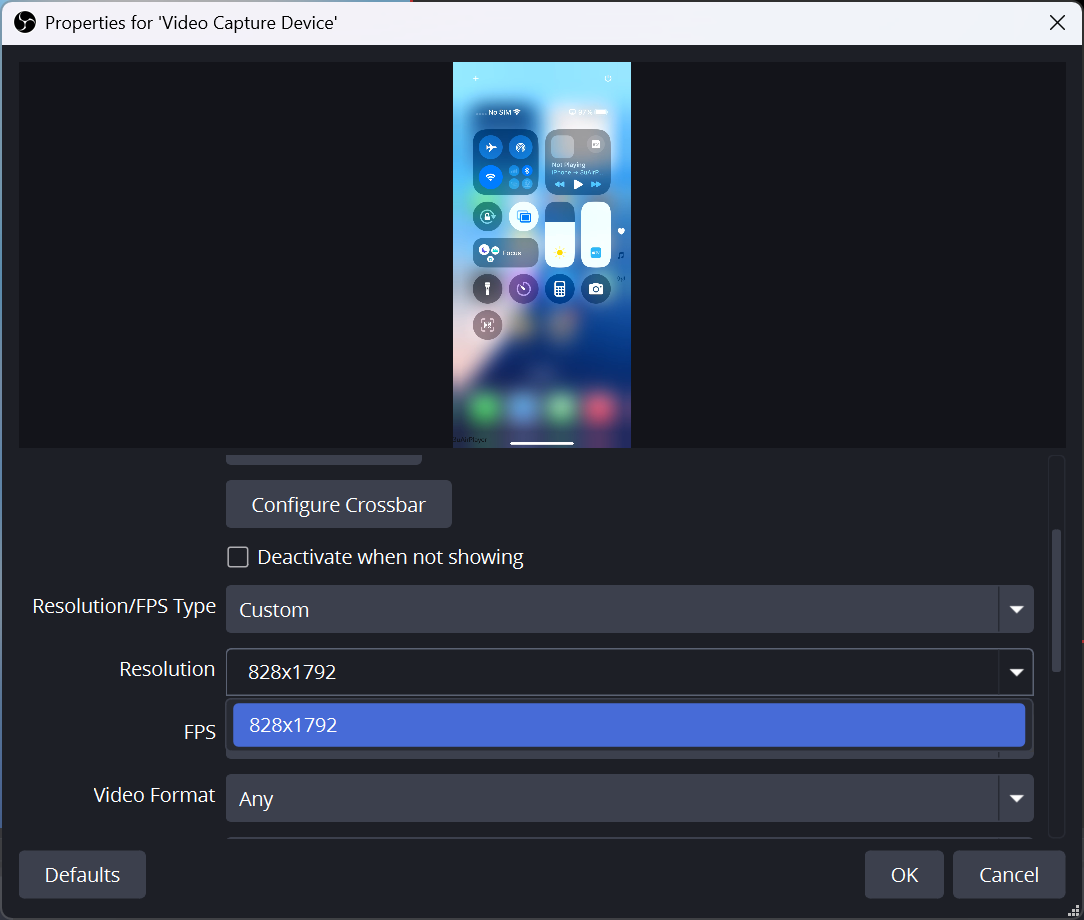Open the calculator icon in the preview
The height and width of the screenshot is (920, 1084).
(x=560, y=288)
